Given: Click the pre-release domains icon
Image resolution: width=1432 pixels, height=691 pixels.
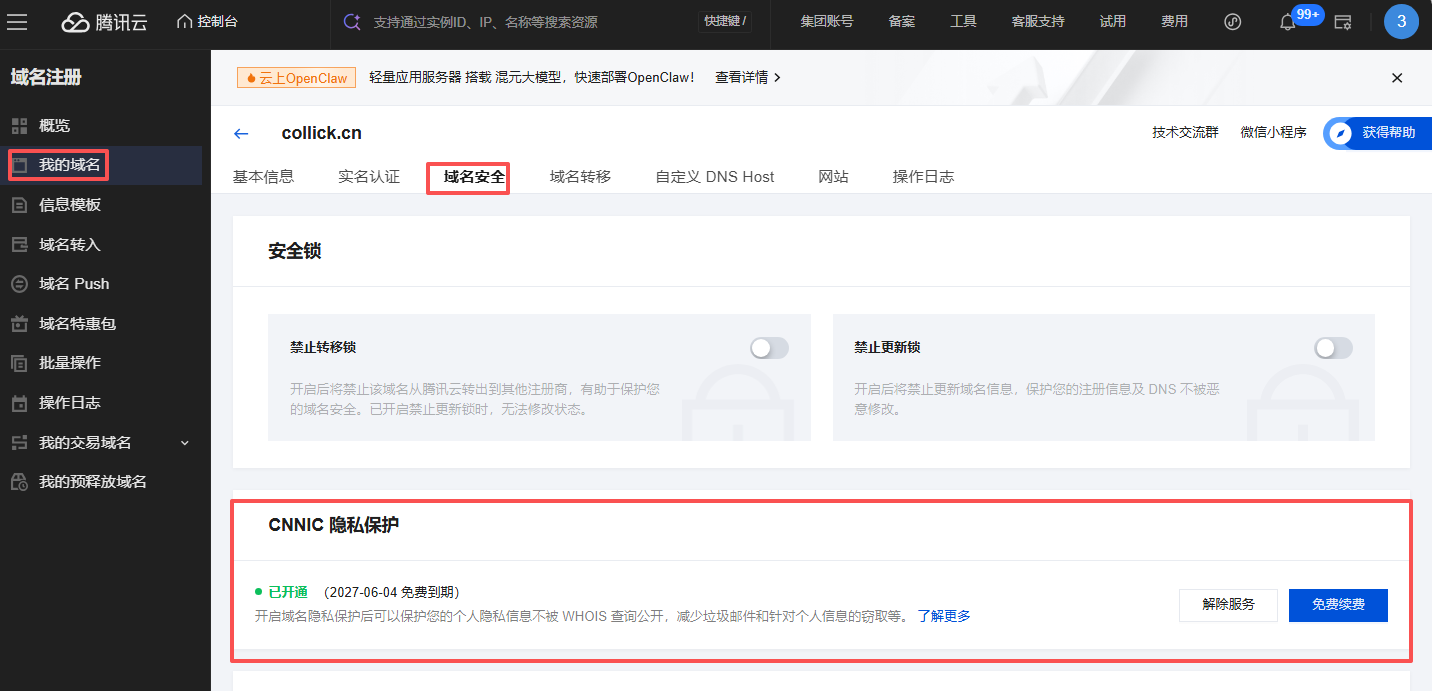Looking at the screenshot, I should [19, 482].
